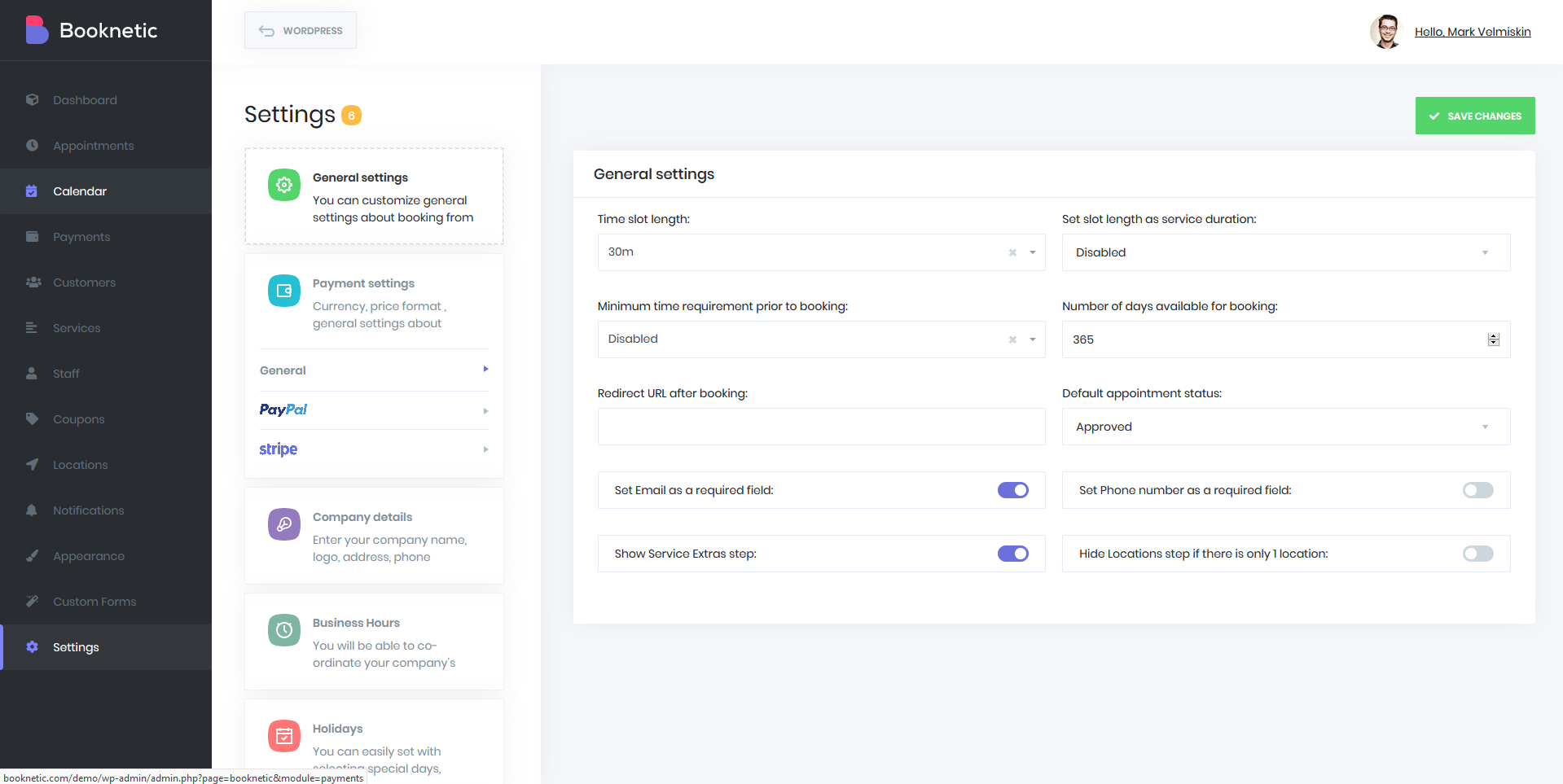This screenshot has width=1563, height=784.
Task: Click the Appointments clock icon
Action: click(32, 146)
